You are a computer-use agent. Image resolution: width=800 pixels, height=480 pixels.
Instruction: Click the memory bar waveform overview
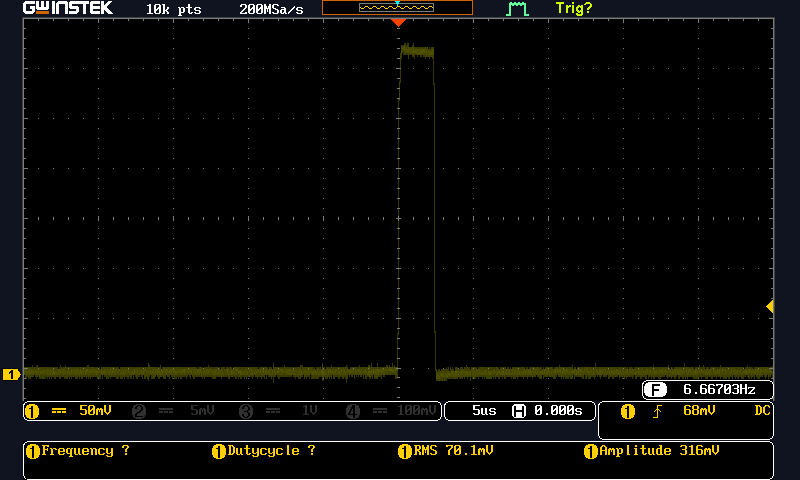(x=396, y=7)
